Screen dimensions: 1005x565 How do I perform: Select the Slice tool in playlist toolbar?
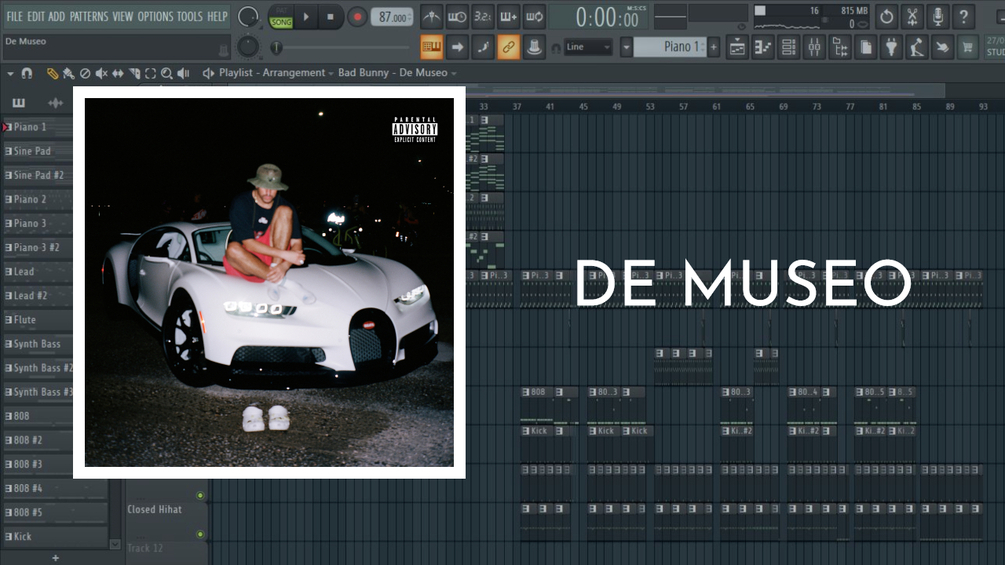(134, 74)
